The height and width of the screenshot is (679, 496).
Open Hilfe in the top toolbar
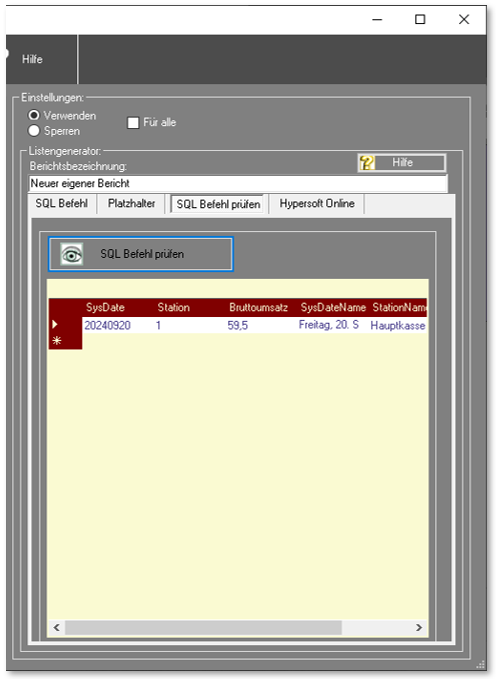[x=32, y=59]
